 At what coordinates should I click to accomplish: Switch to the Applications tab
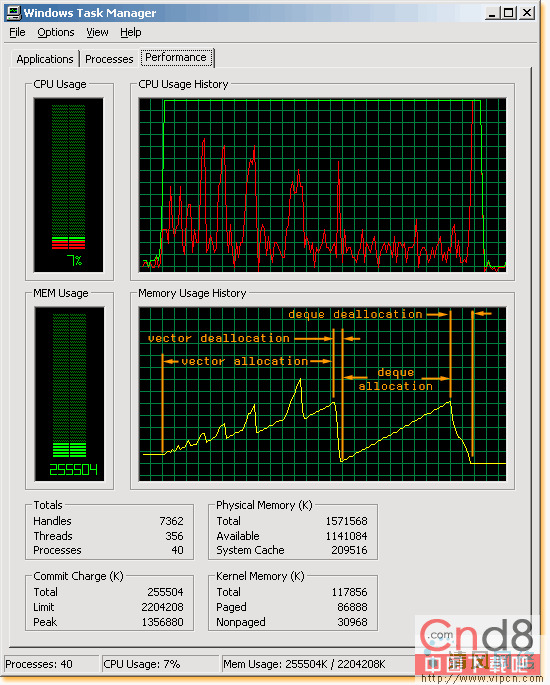pos(45,59)
